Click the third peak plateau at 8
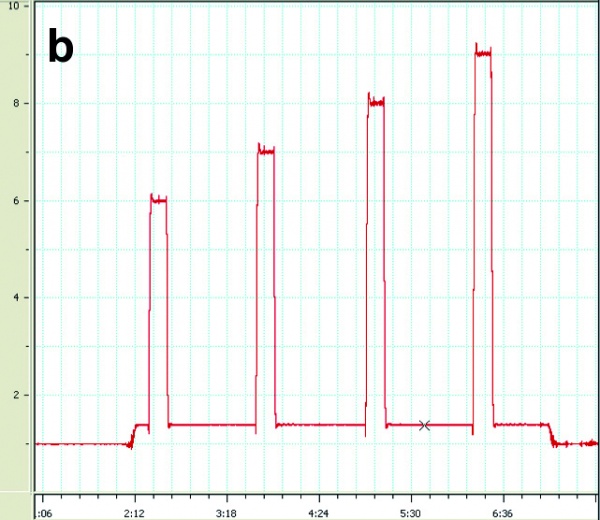Image resolution: width=600 pixels, height=520 pixels. pyautogui.click(x=375, y=101)
